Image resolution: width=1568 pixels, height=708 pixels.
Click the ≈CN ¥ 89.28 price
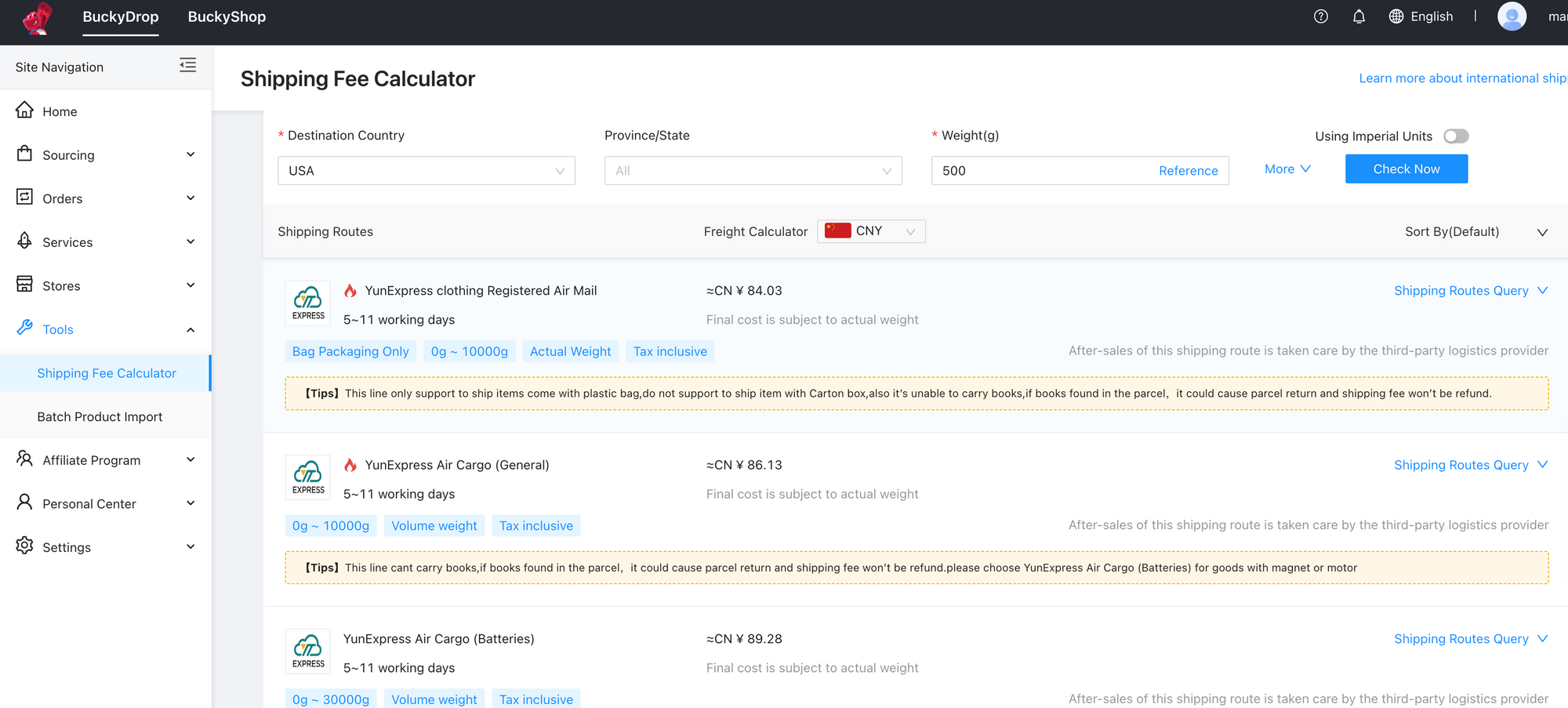coord(744,639)
